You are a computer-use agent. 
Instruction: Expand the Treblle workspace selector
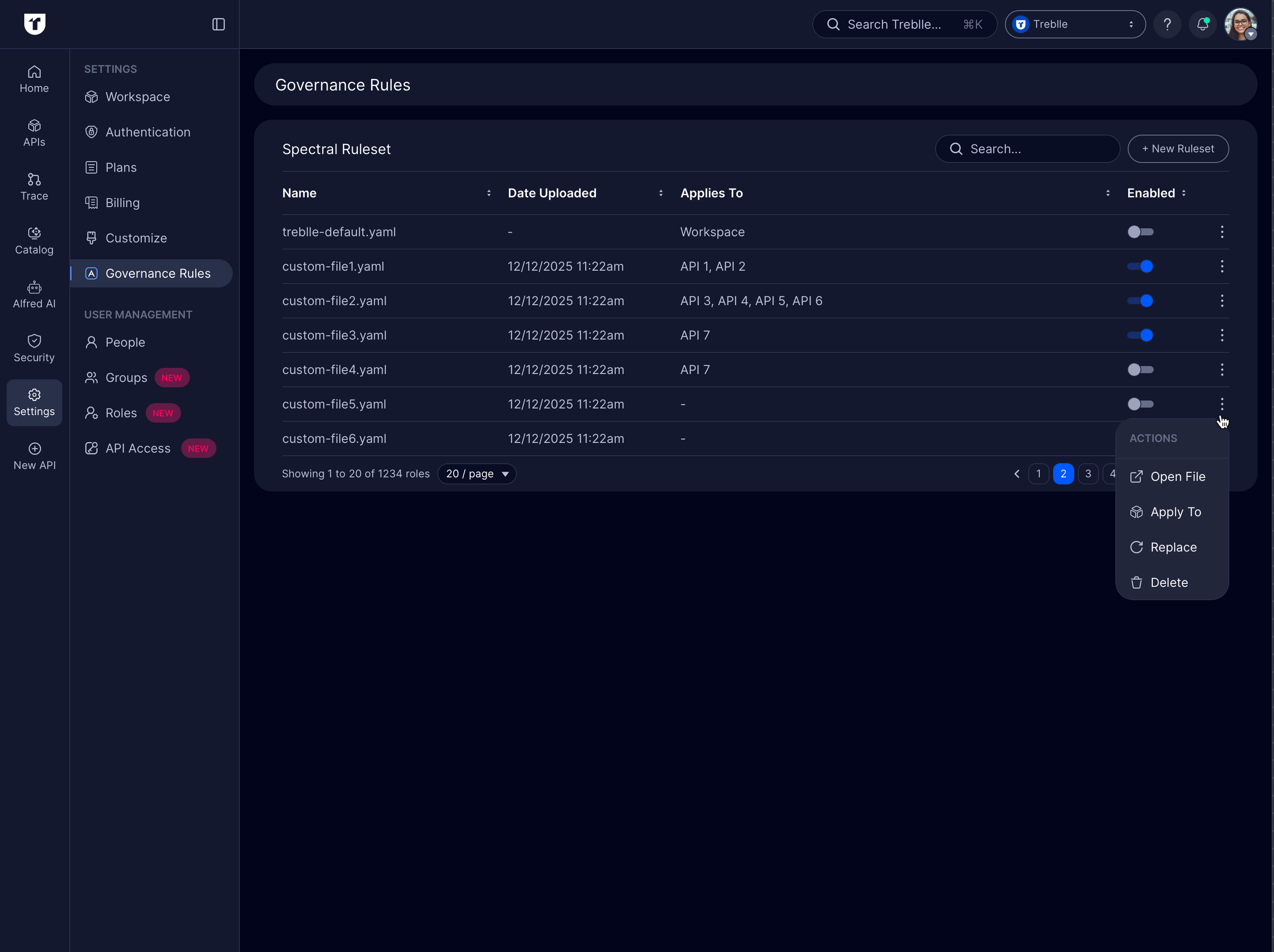point(1075,24)
